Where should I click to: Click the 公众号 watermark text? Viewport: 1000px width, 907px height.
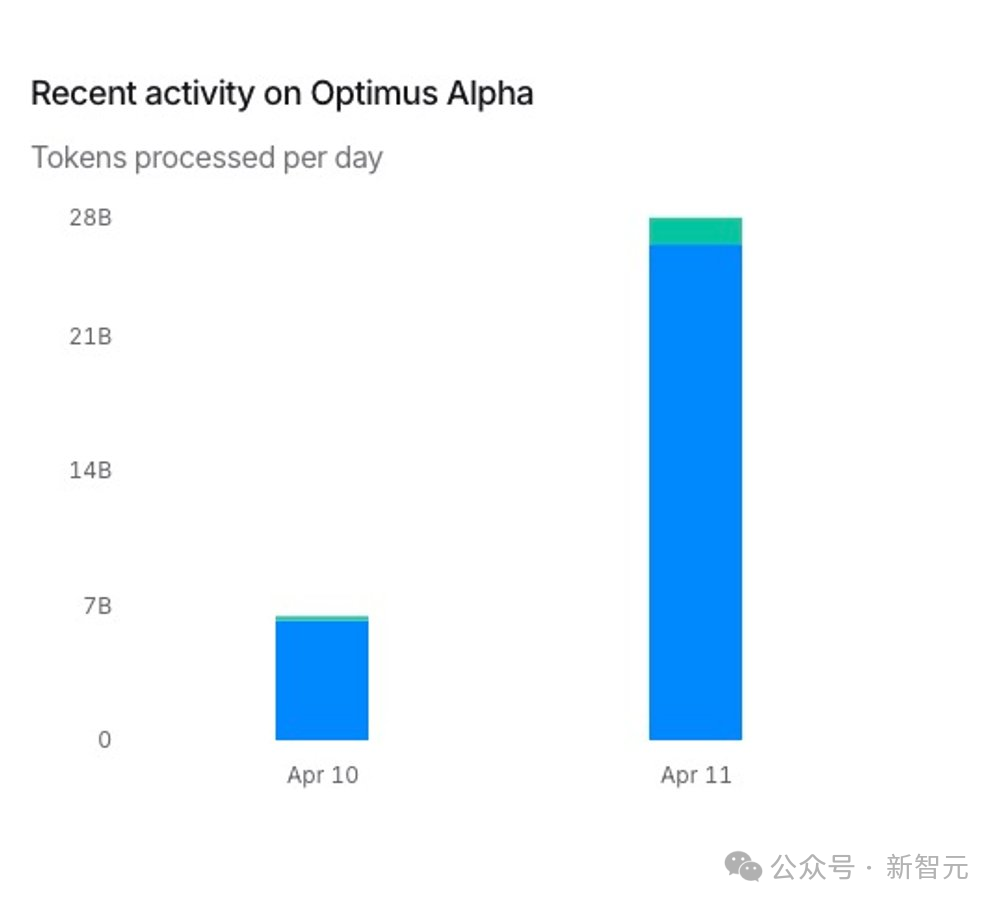(812, 867)
